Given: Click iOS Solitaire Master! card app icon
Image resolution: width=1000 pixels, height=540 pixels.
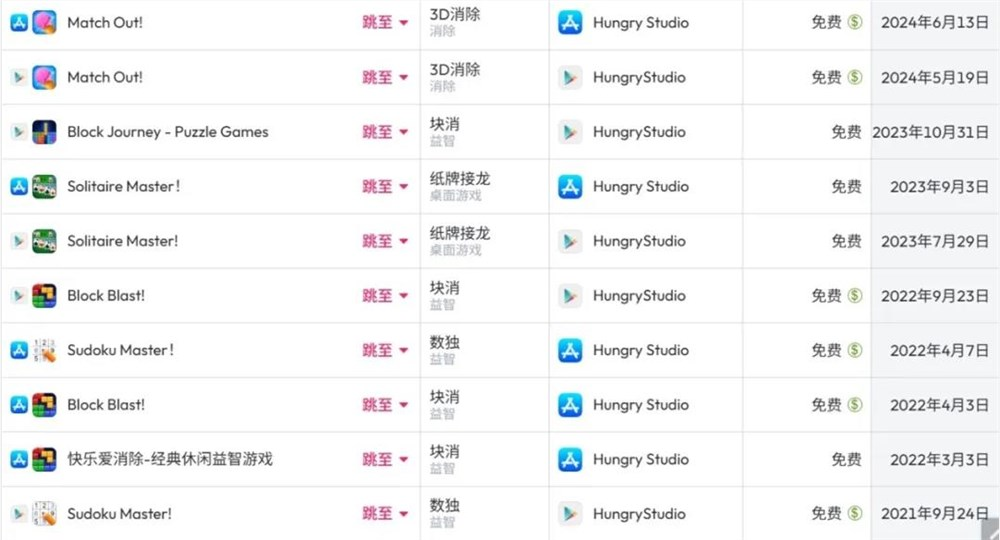Looking at the screenshot, I should pyautogui.click(x=44, y=187).
